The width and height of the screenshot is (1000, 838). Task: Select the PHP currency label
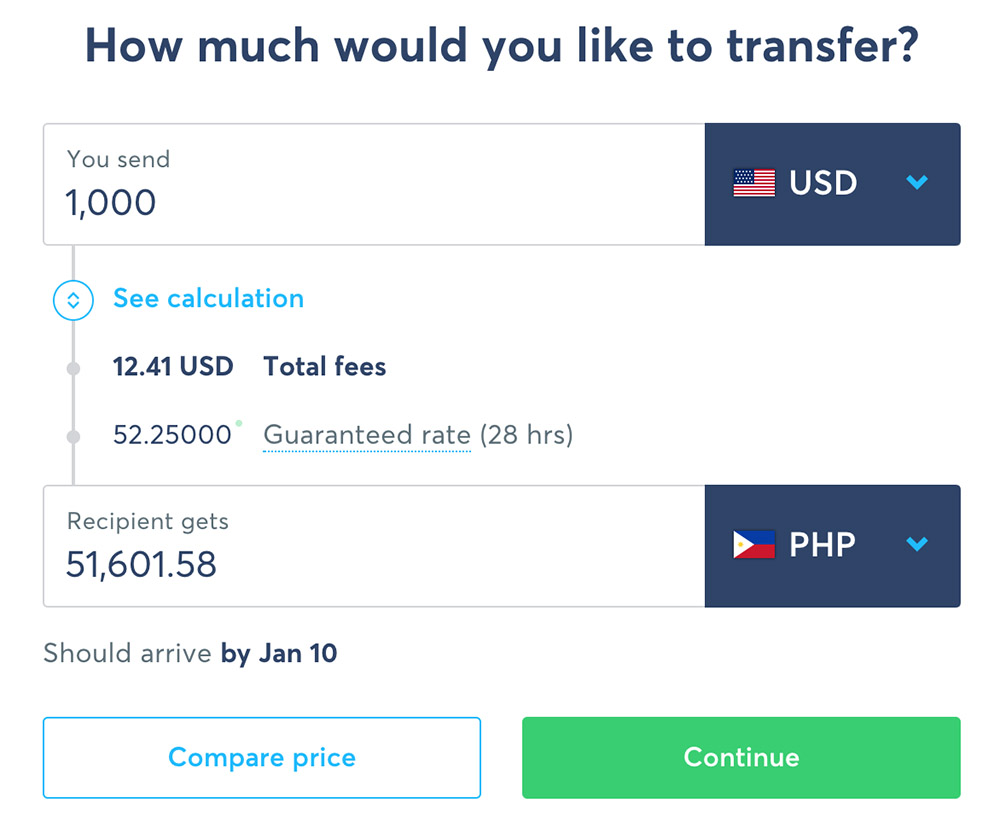coord(822,545)
